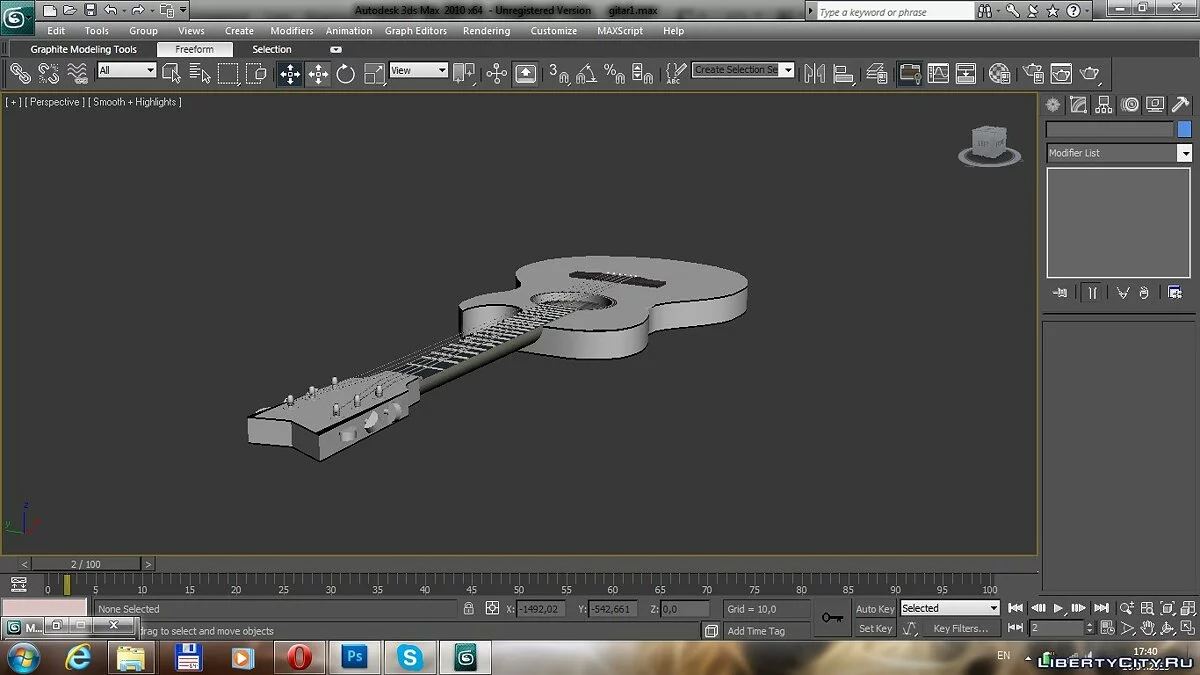Toggle the selection lock padlock
The height and width of the screenshot is (675, 1200).
tap(468, 608)
